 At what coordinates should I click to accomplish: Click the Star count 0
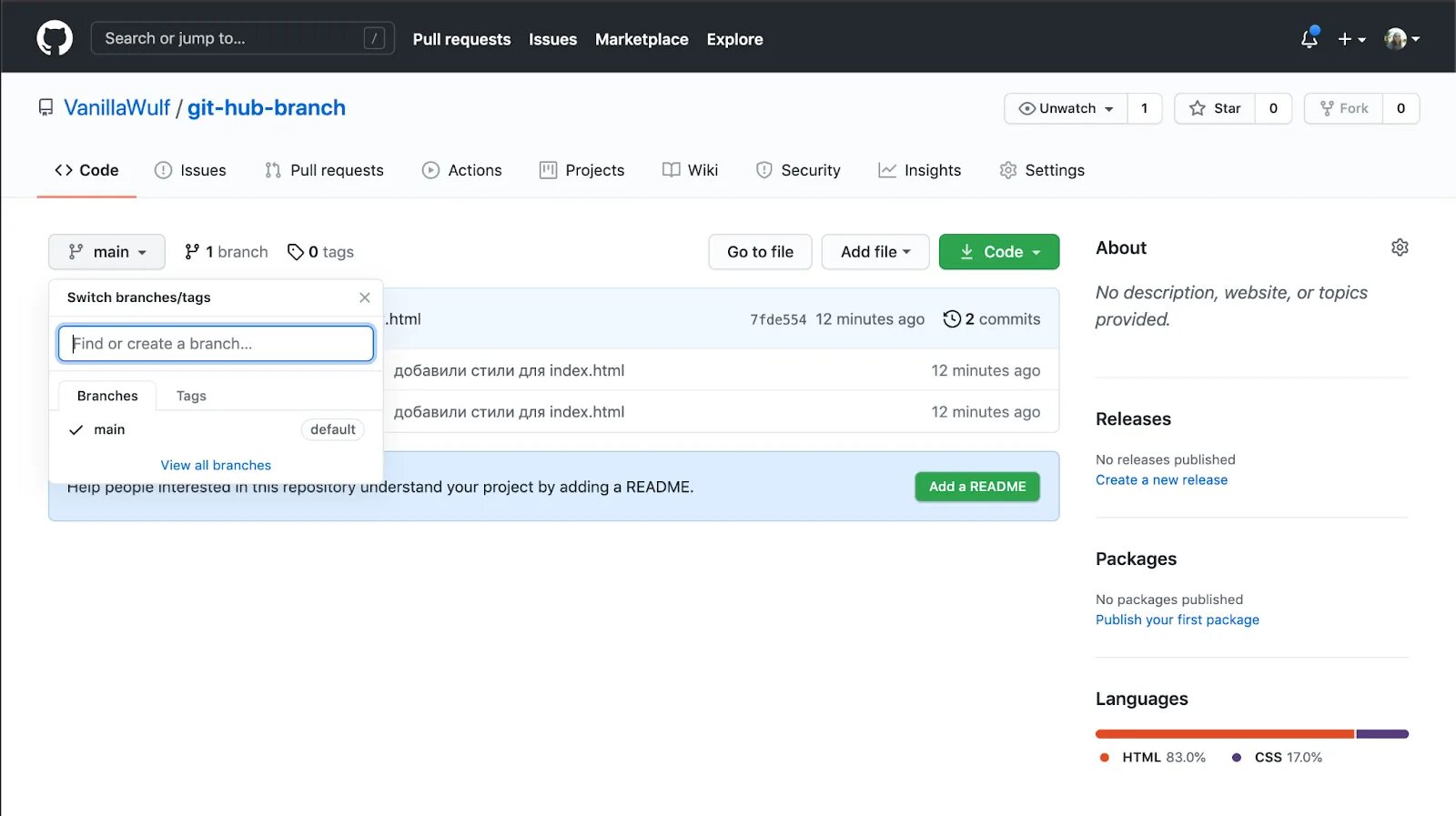pos(1273,108)
